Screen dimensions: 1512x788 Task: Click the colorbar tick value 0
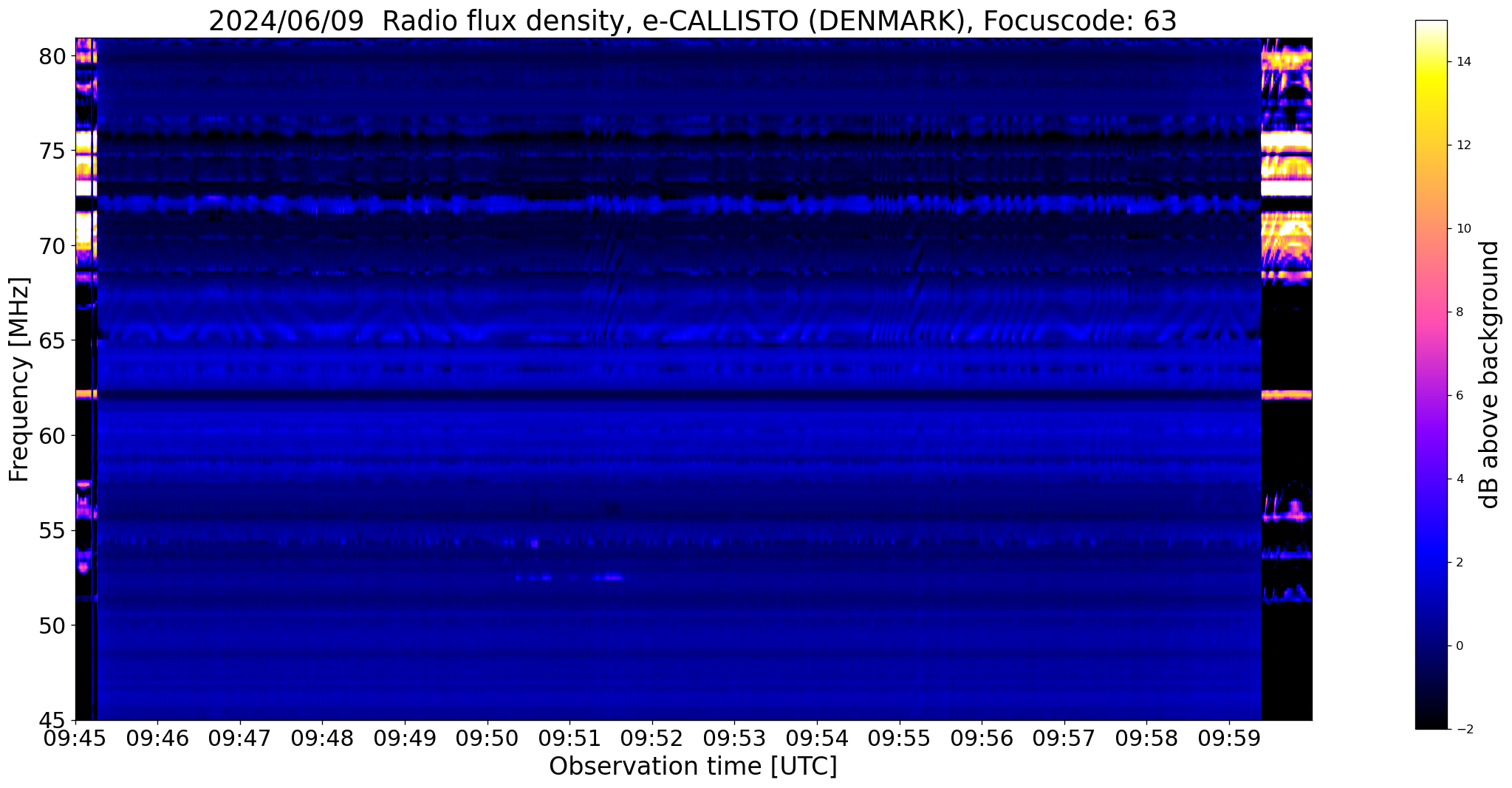[1460, 646]
